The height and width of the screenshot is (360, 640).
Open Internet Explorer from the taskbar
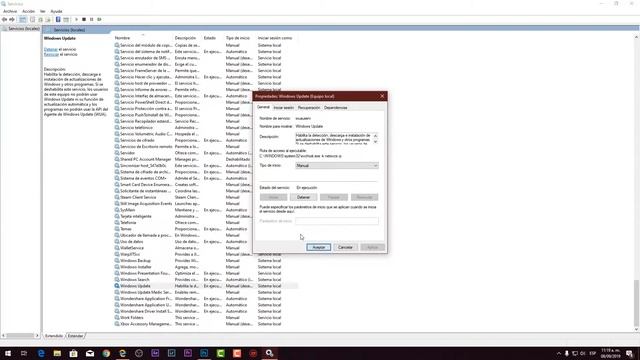tap(122, 353)
